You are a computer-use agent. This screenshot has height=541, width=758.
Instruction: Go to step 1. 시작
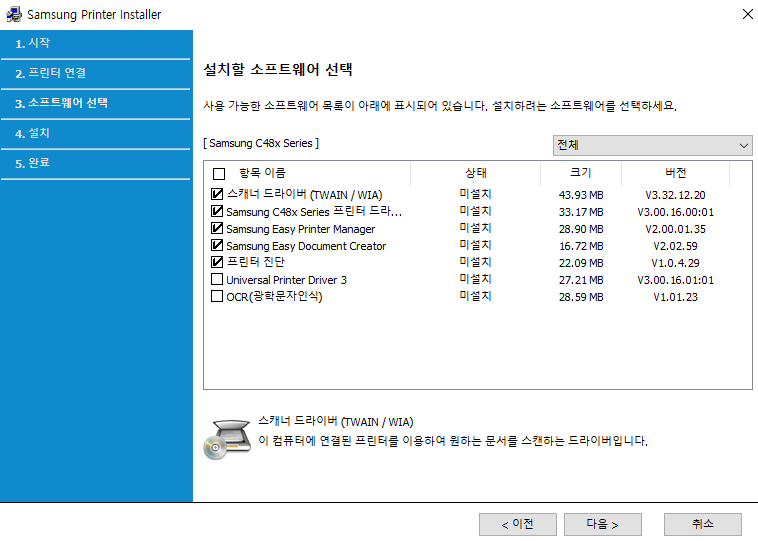96,44
